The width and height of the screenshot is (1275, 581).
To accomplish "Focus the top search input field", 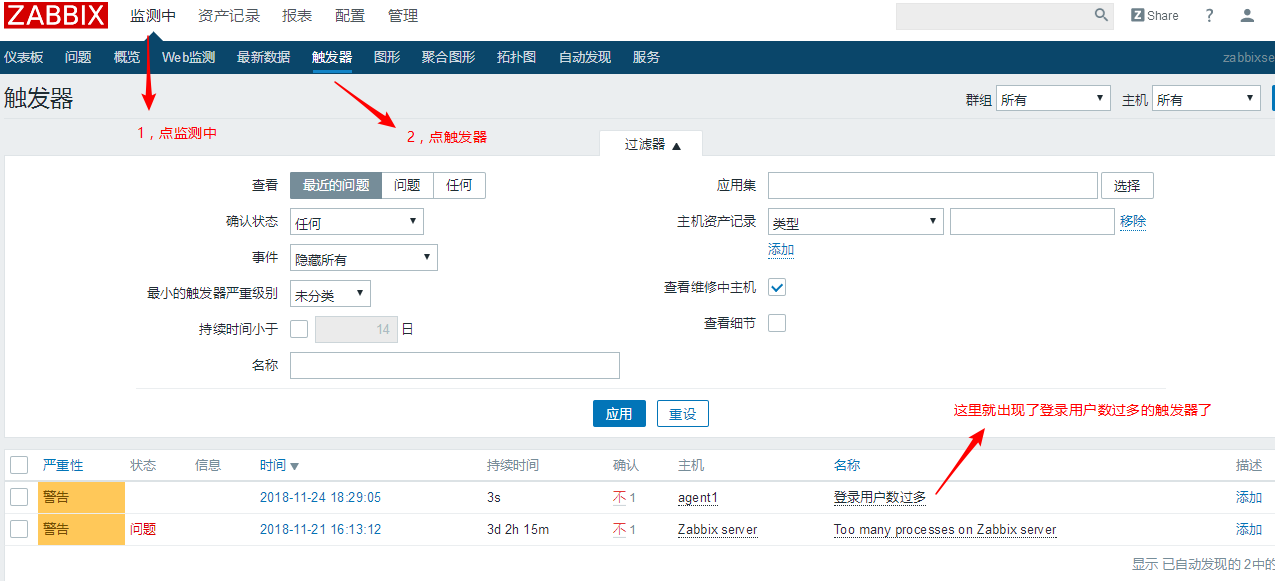I will (x=993, y=16).
